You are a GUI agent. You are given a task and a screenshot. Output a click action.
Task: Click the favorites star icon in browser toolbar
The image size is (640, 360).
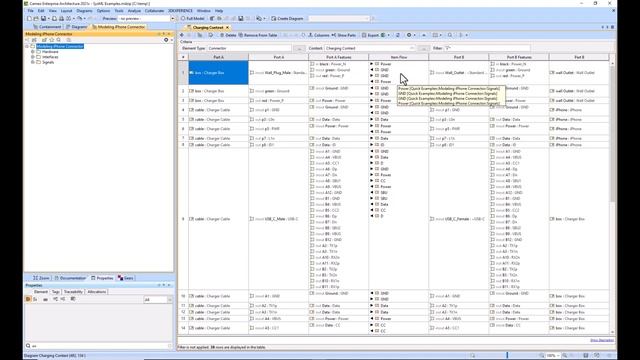(51, 40)
